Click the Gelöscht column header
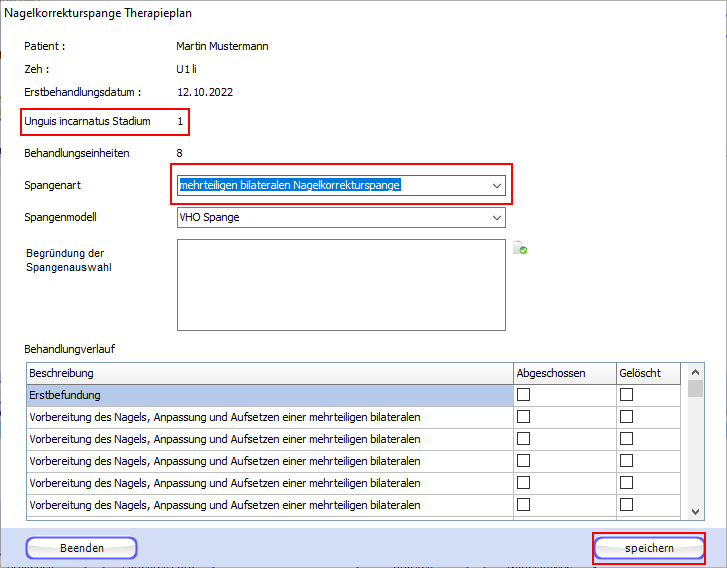Viewport: 727px width, 568px height. [647, 373]
